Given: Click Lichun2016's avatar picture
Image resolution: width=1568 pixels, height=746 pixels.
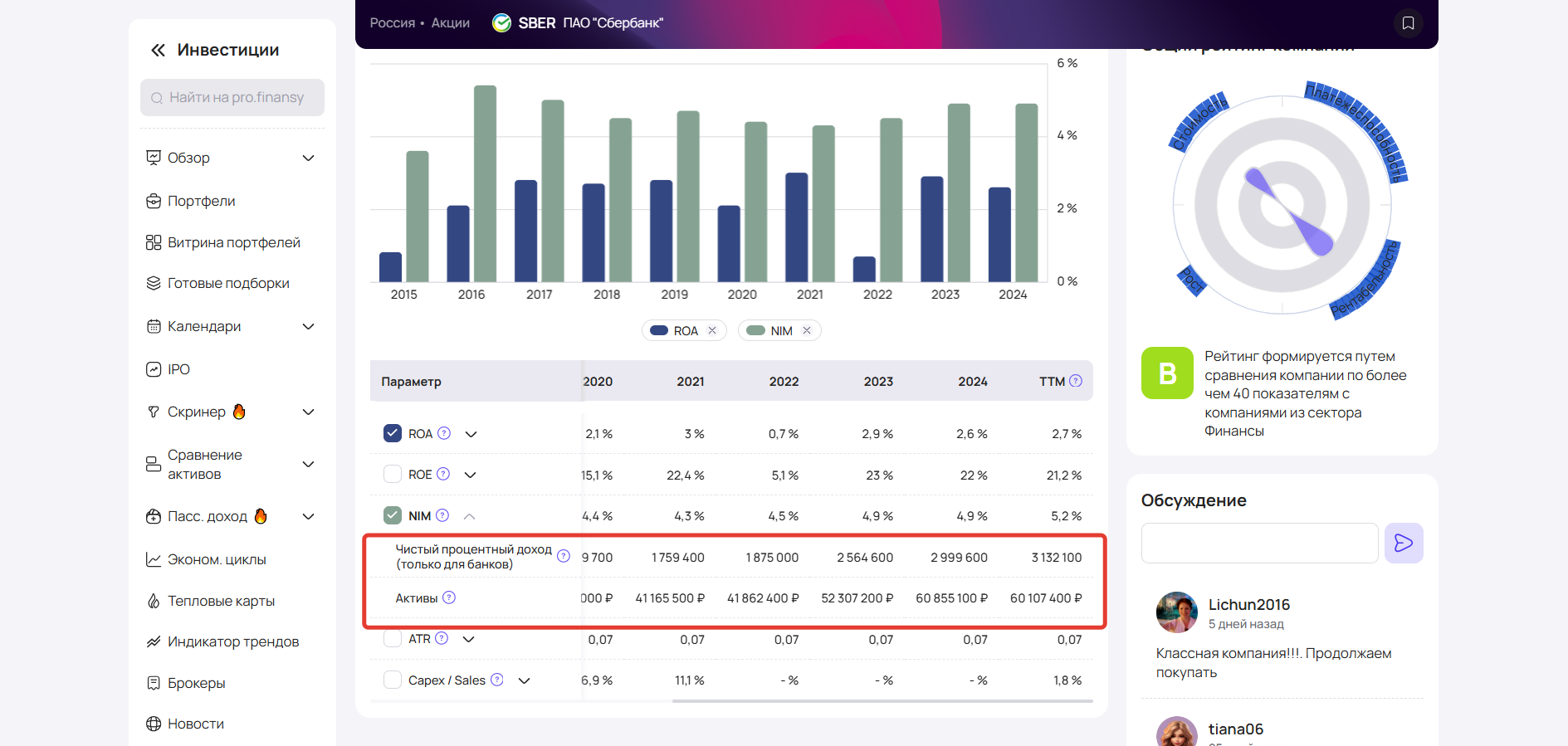Looking at the screenshot, I should point(1177,612).
